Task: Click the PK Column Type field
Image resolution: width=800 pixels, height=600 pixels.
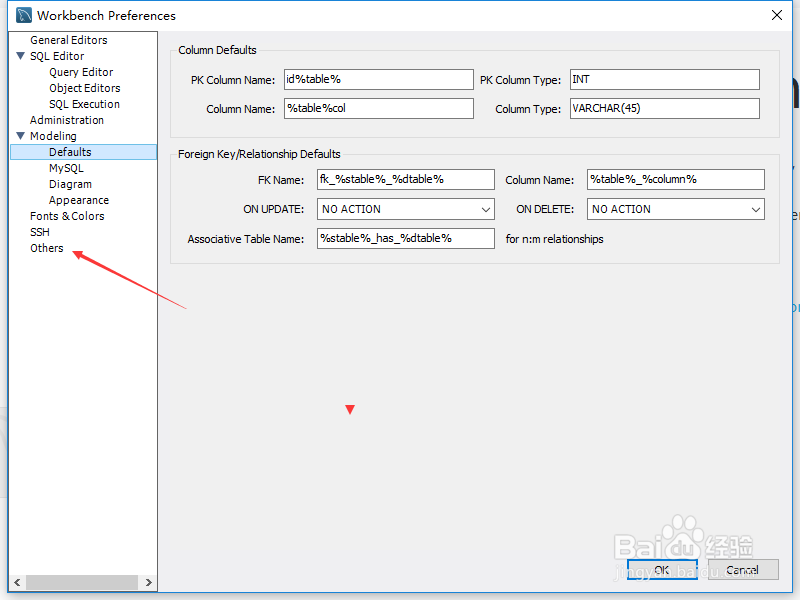Action: click(x=665, y=80)
